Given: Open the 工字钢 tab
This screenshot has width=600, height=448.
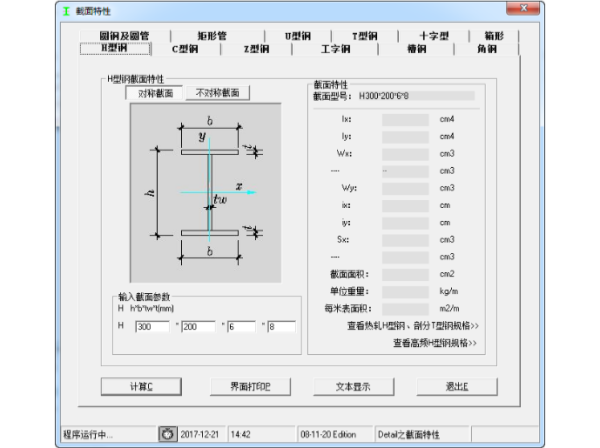Looking at the screenshot, I should 332,48.
